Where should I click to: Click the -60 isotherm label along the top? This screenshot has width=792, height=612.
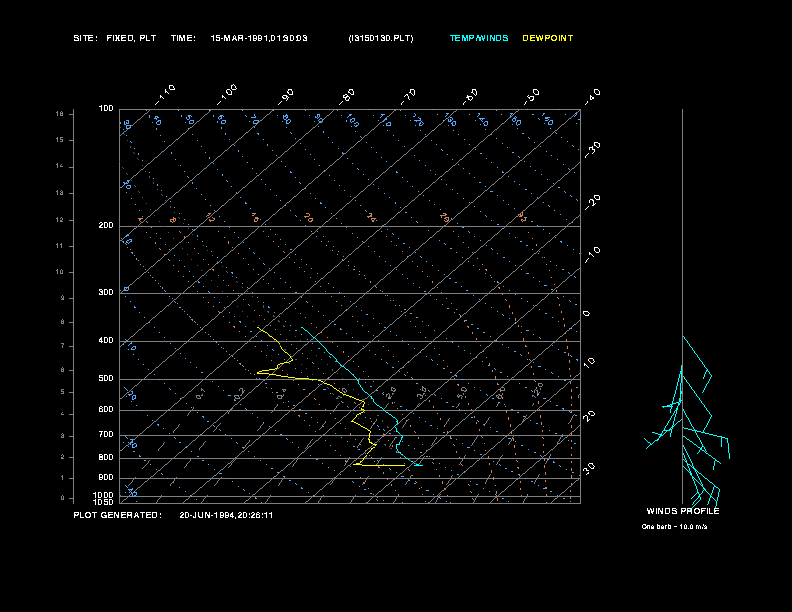(470, 97)
